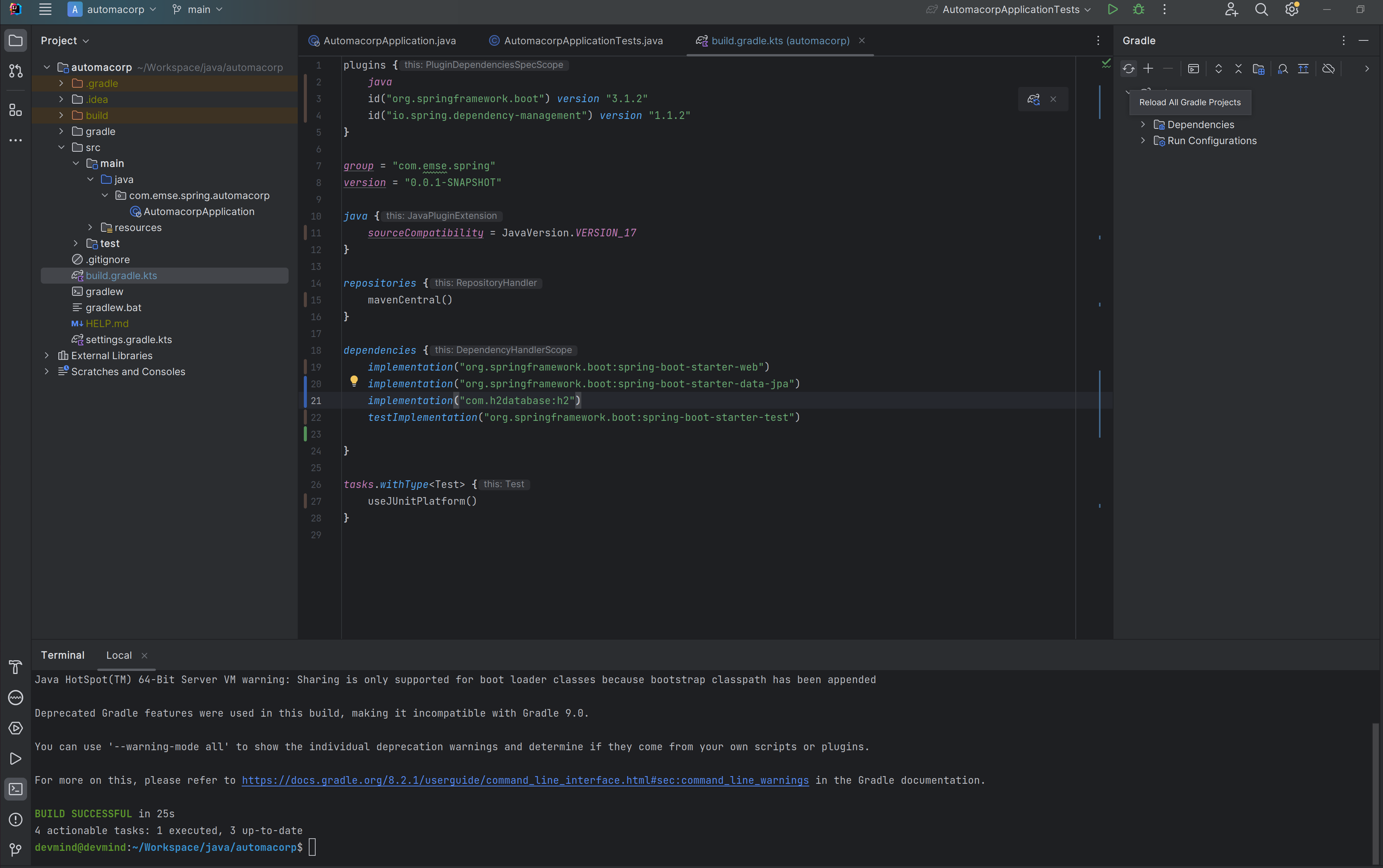Open Pull Requests tool window icon
This screenshot has width=1383, height=868.
pos(16,71)
